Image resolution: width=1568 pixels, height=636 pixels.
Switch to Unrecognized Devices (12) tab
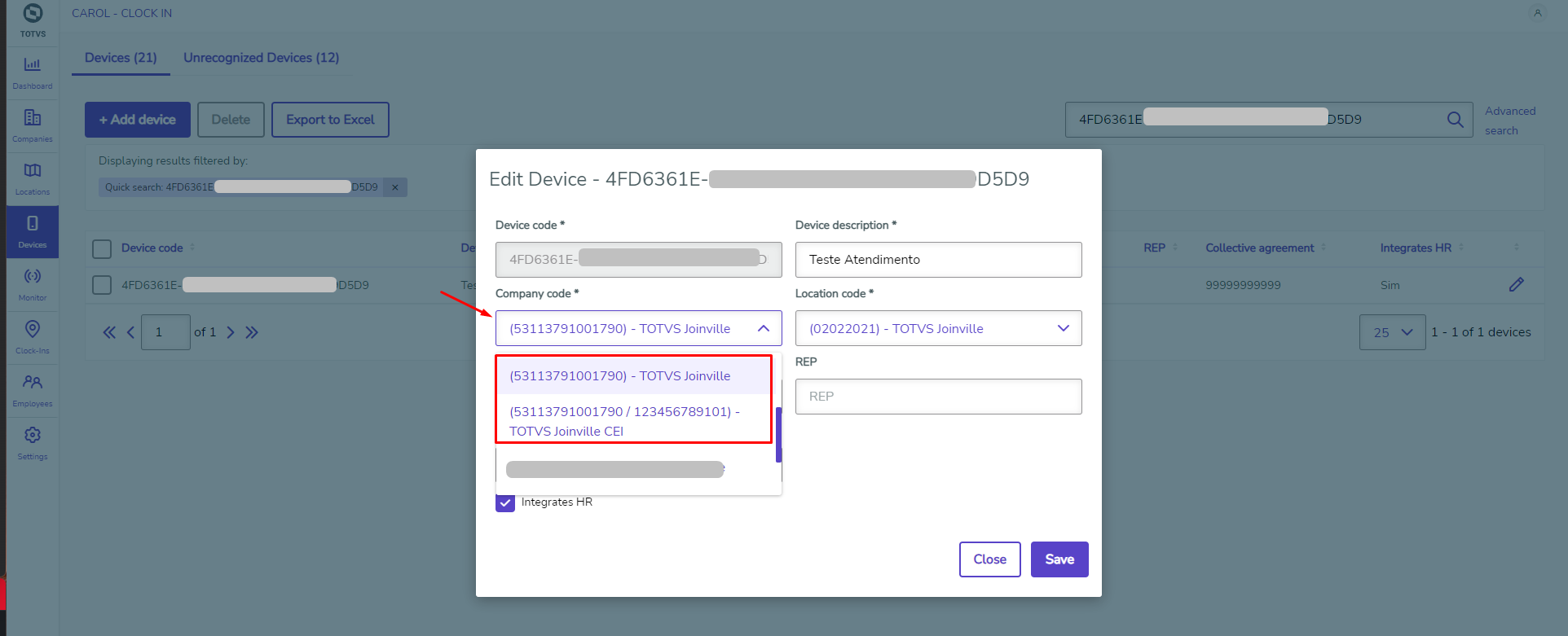coord(261,58)
